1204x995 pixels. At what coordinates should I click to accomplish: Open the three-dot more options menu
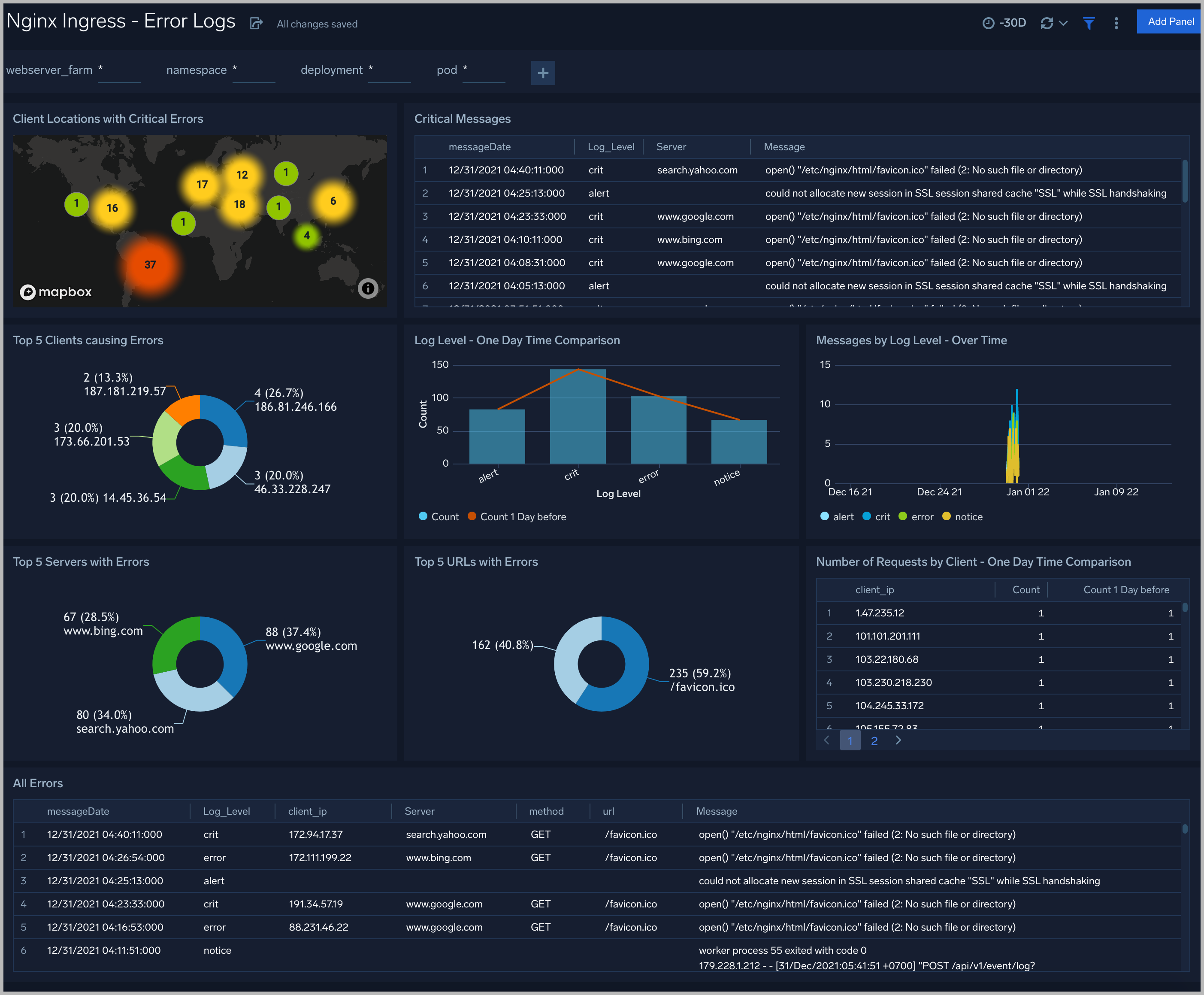(x=1116, y=23)
